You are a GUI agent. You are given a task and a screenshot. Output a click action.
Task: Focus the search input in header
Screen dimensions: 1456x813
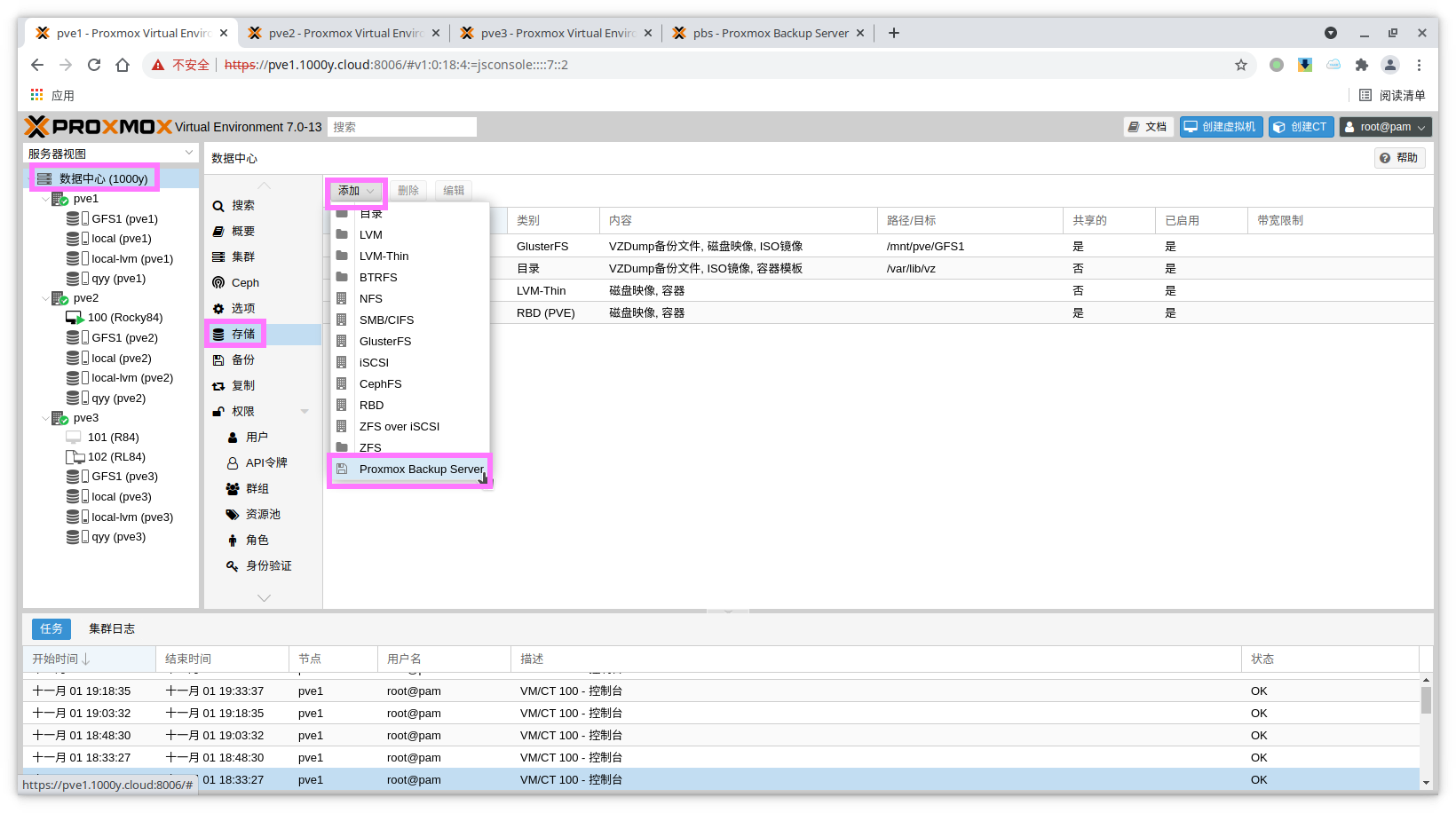(401, 127)
